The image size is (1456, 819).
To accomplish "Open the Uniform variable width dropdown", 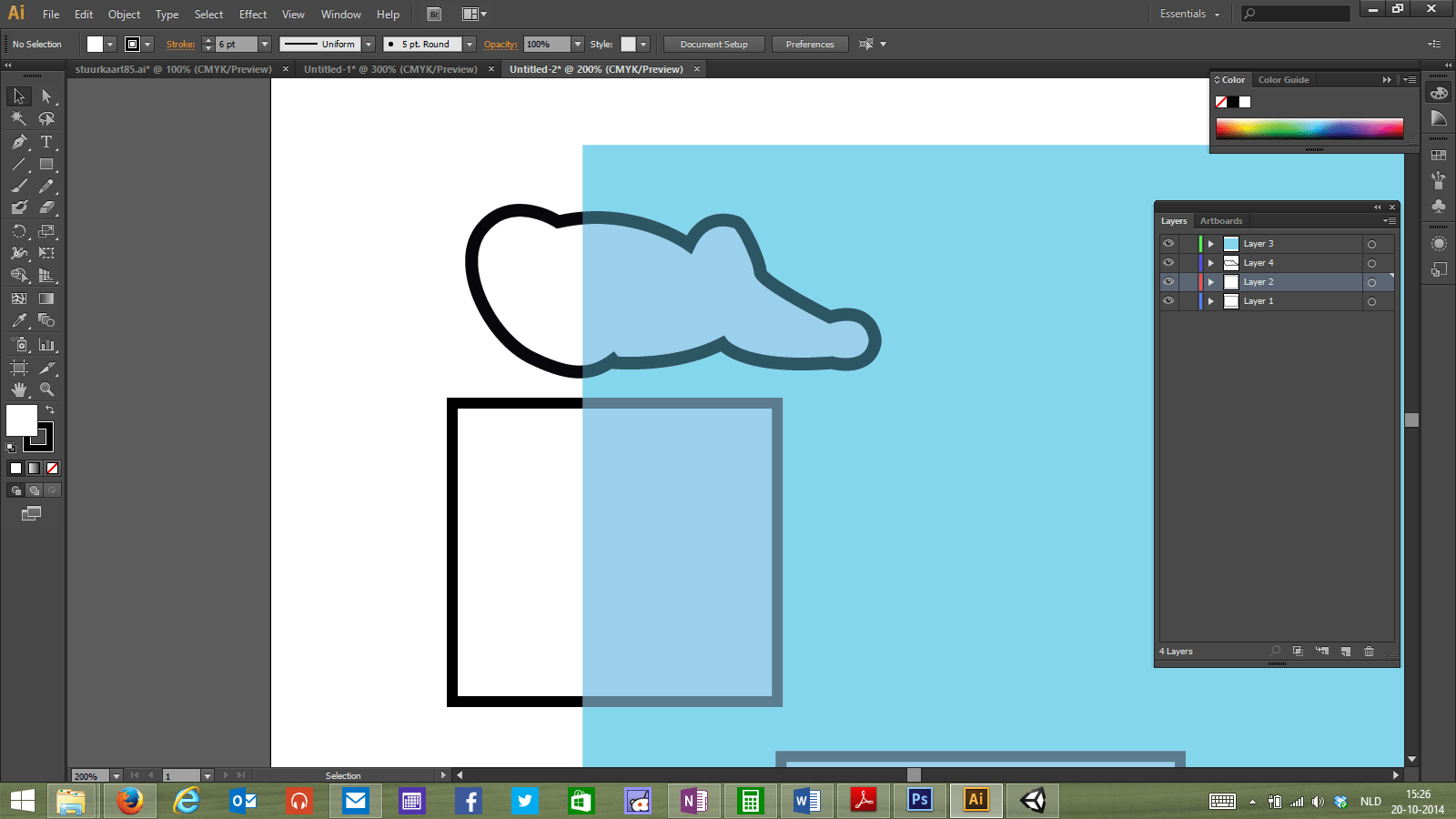I will click(368, 44).
